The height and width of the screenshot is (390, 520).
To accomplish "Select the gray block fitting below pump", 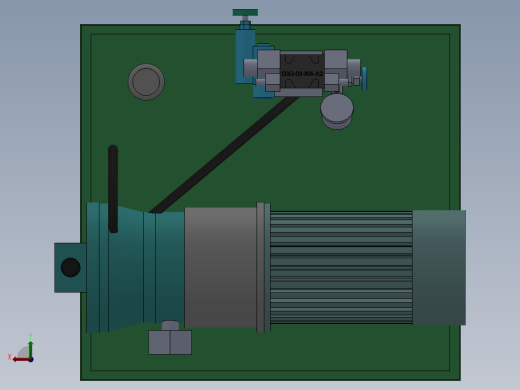I will pos(170,342).
